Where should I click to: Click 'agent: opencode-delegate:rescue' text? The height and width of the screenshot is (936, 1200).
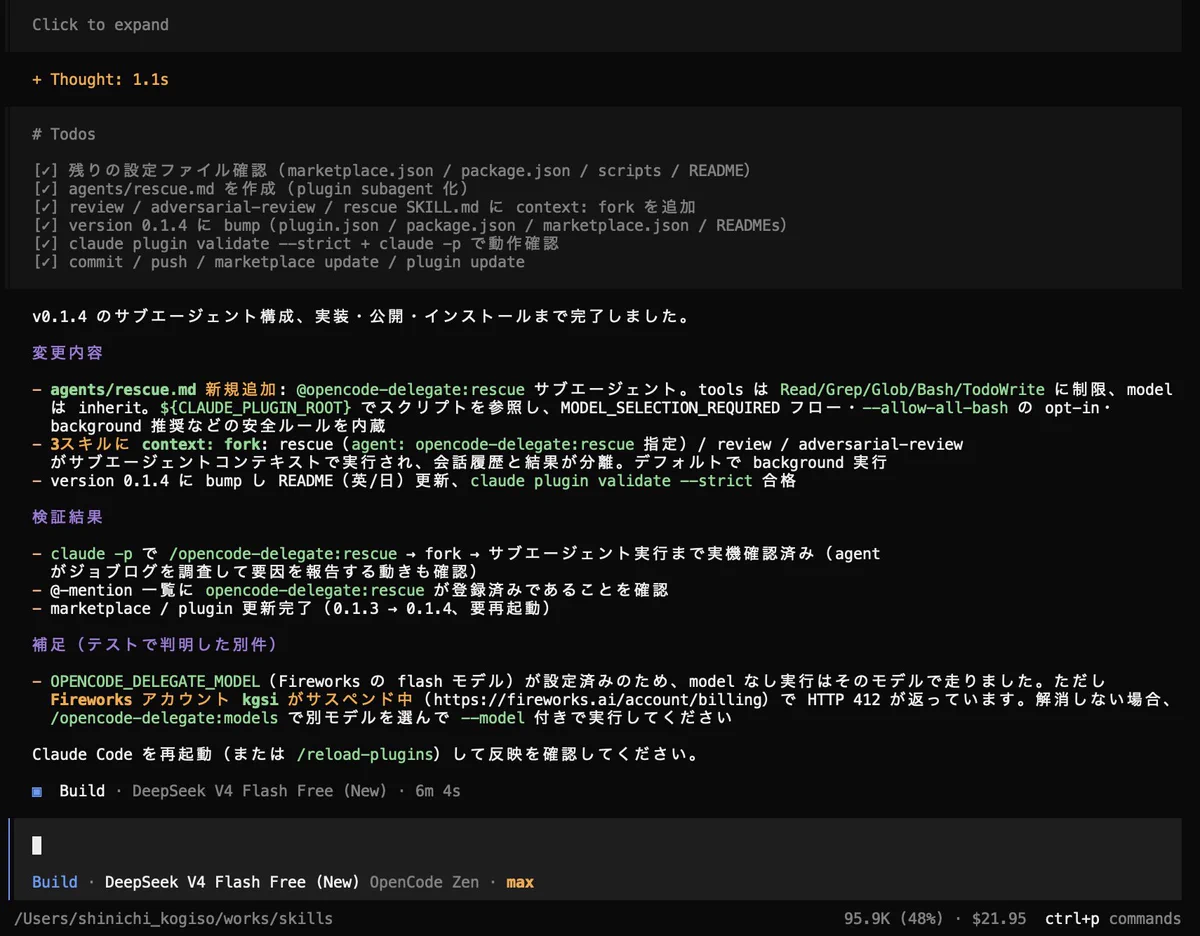(x=492, y=444)
